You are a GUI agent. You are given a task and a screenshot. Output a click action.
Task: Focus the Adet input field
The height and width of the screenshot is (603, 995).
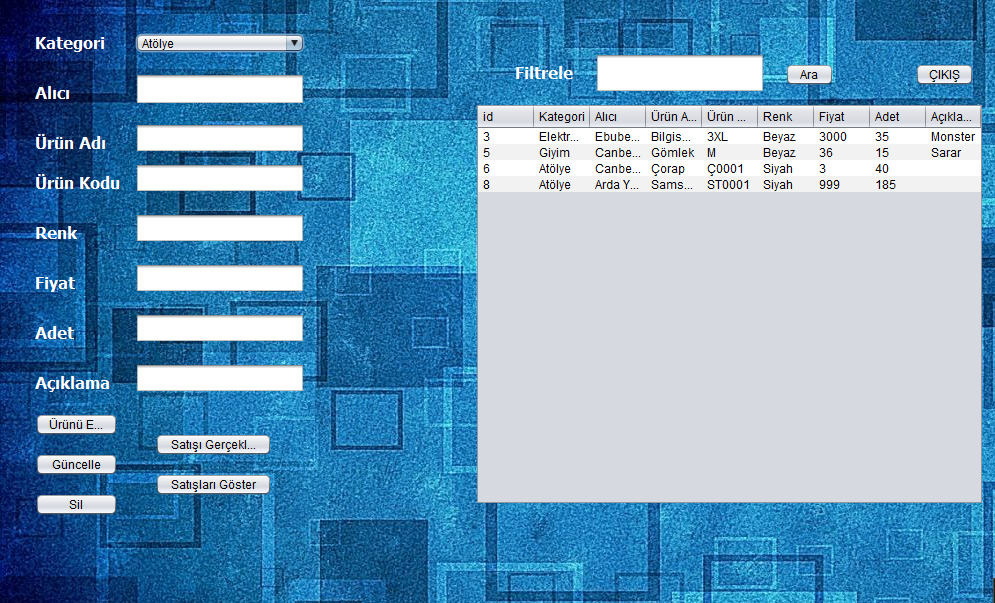coord(219,329)
